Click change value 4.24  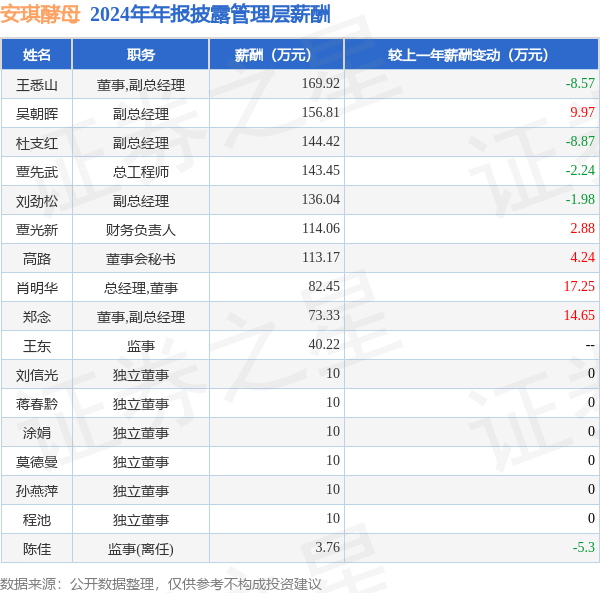click(x=582, y=257)
